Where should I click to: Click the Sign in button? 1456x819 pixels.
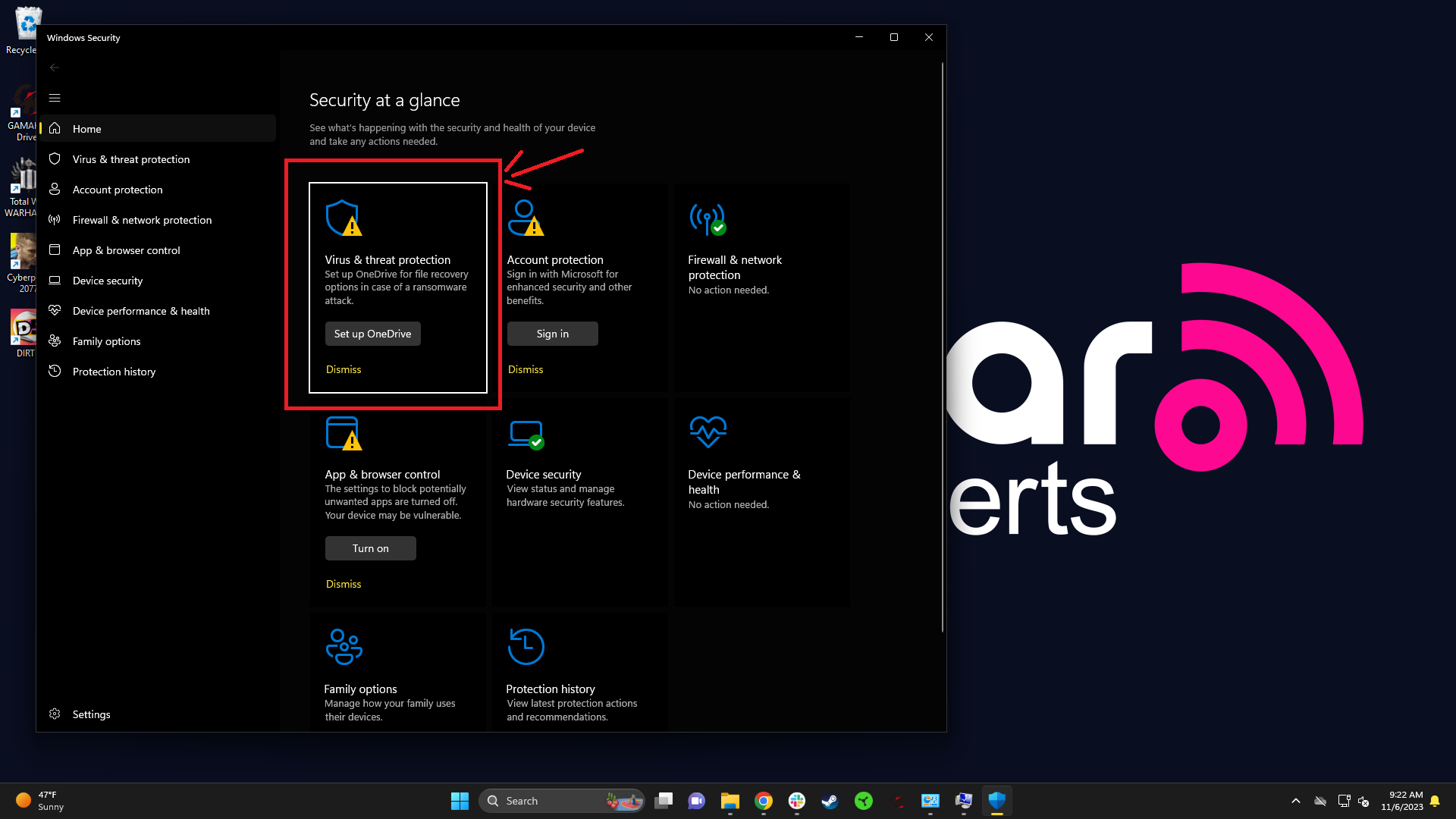coord(552,334)
